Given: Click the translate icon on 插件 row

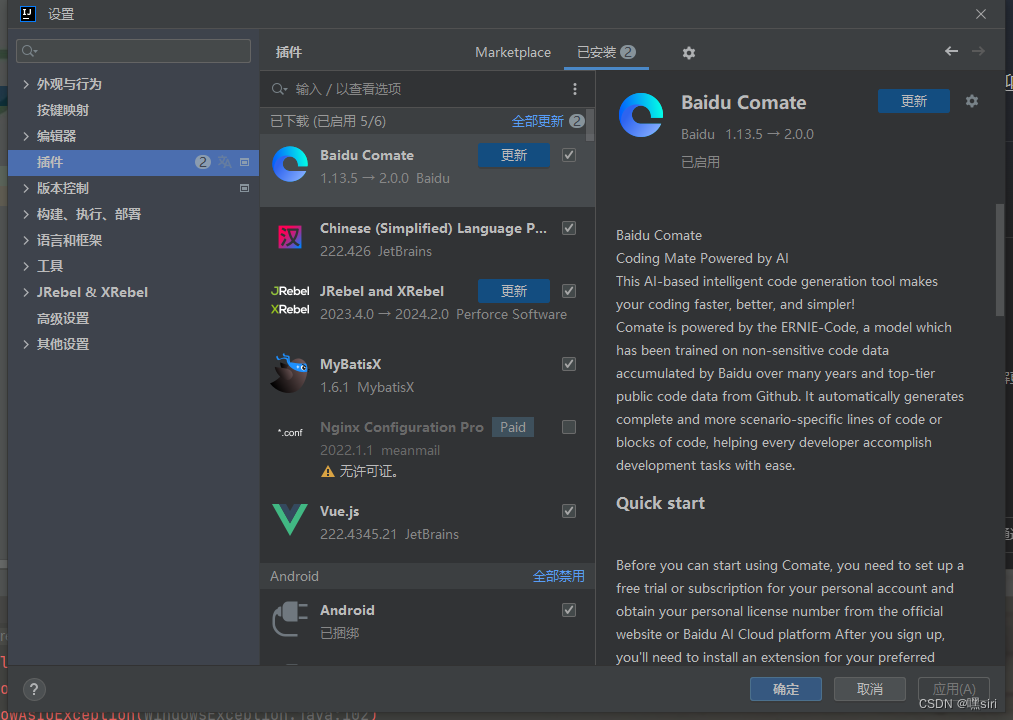Looking at the screenshot, I should pyautogui.click(x=224, y=162).
